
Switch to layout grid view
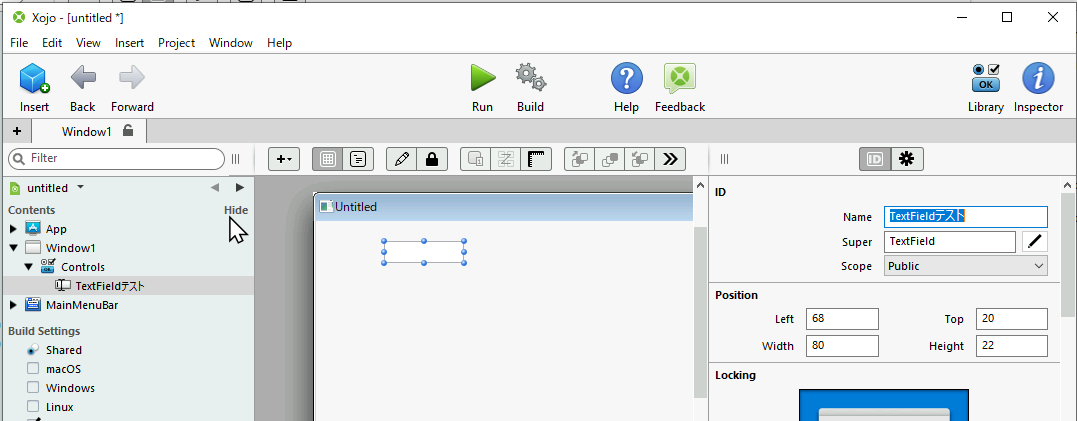328,159
